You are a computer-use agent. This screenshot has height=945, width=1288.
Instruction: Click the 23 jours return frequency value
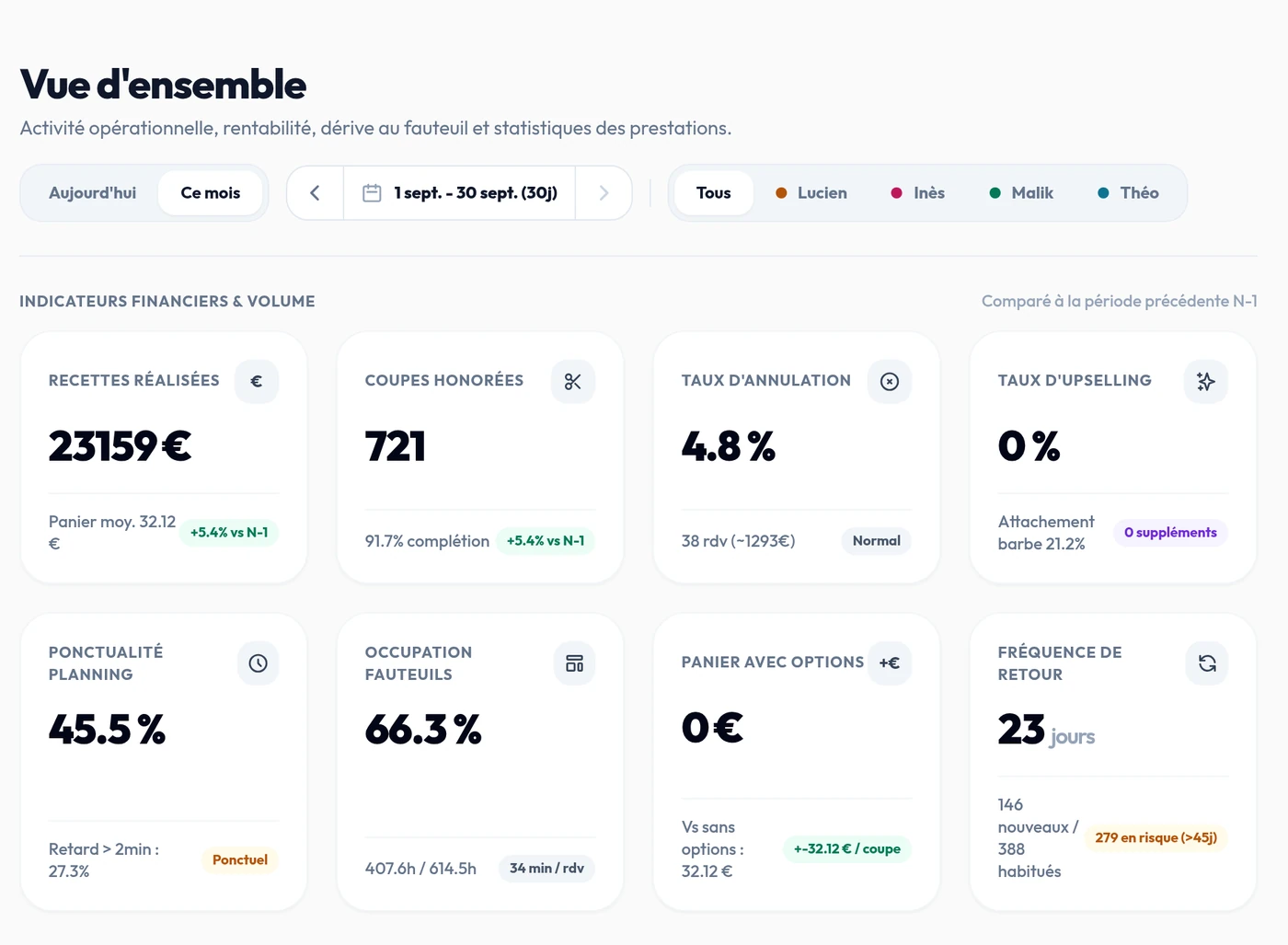1047,731
